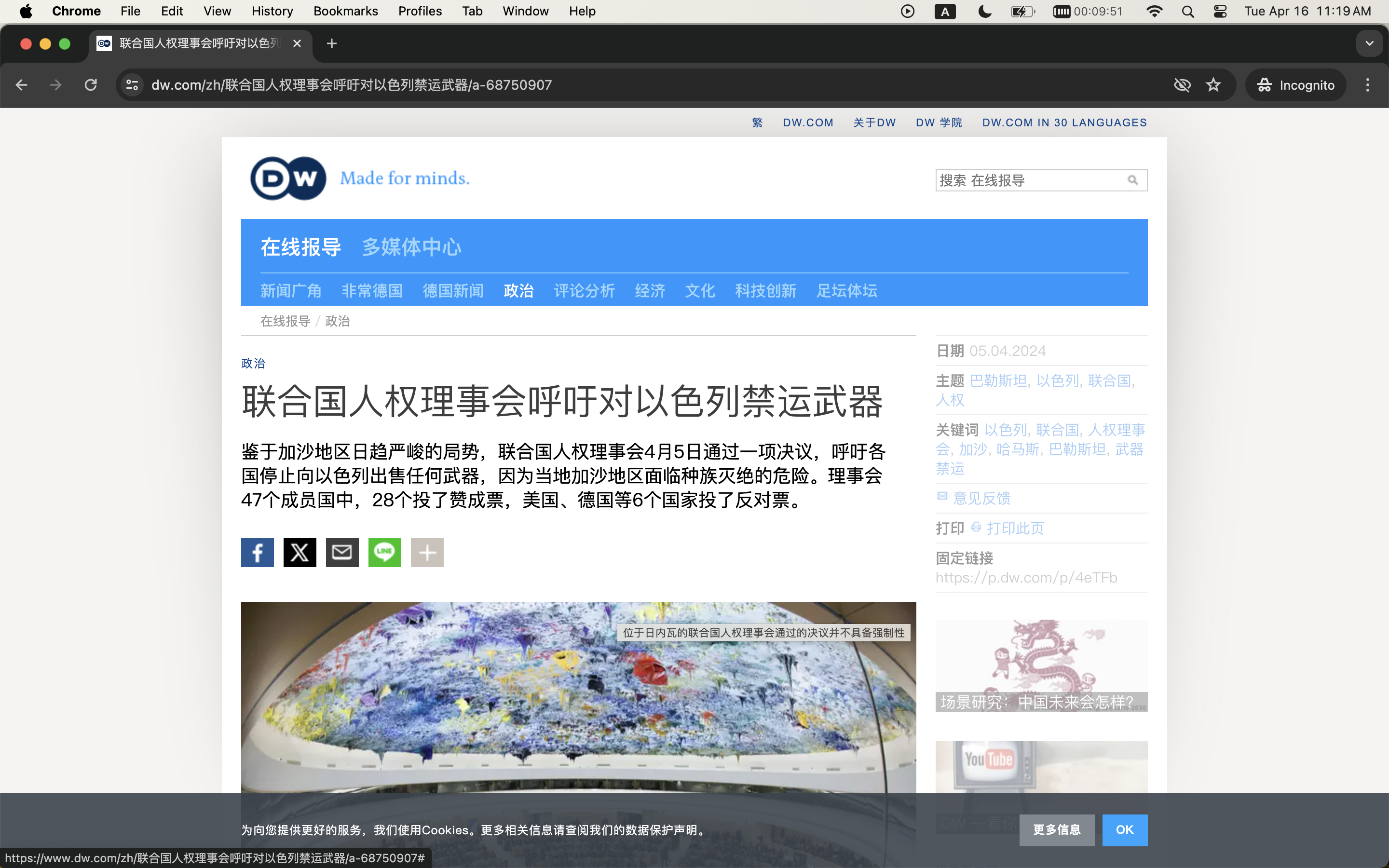
Task: Open 德国新闻 navigation item
Action: [453, 290]
